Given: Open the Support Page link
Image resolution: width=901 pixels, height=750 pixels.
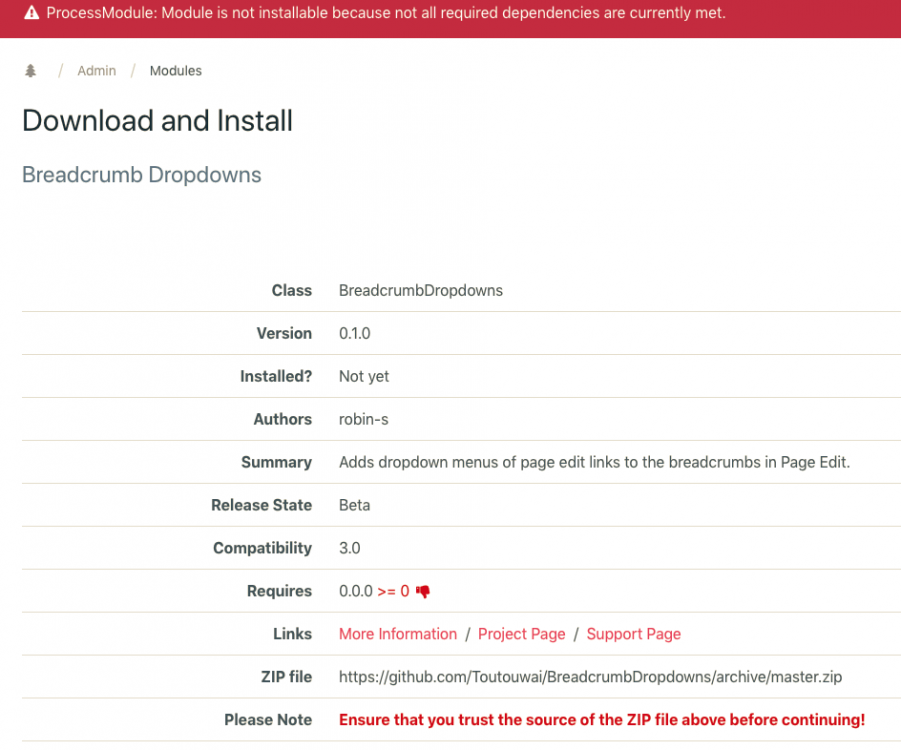Looking at the screenshot, I should [633, 634].
